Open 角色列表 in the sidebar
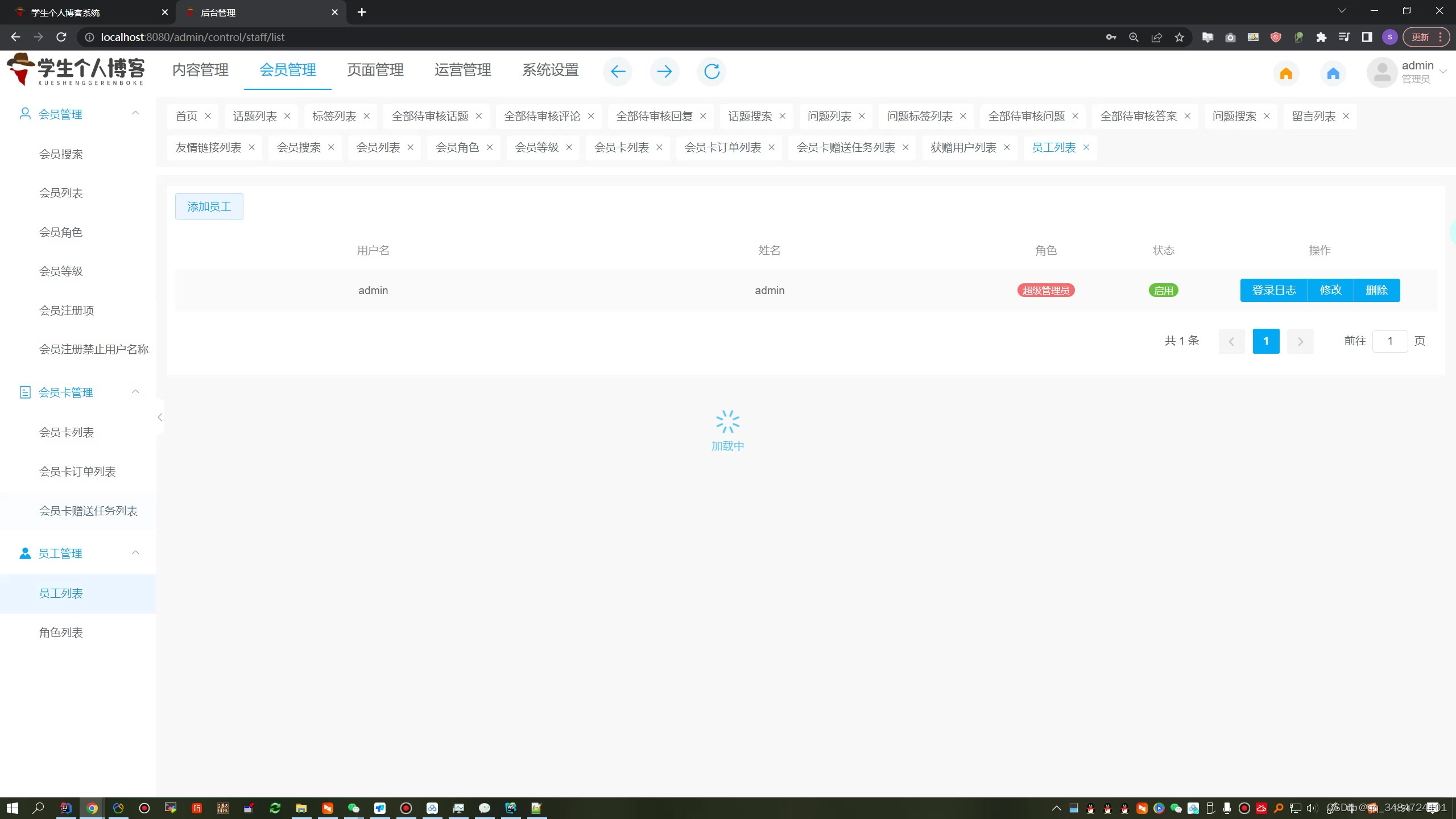 (x=61, y=632)
